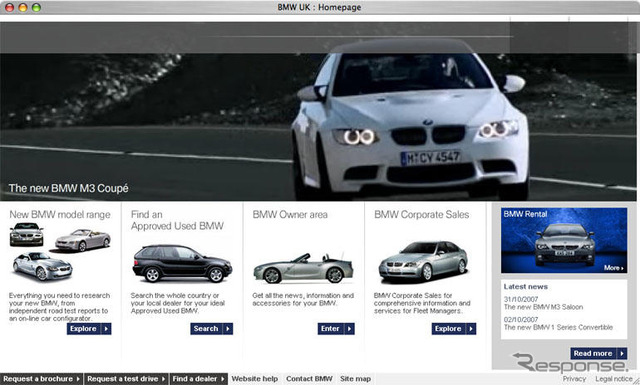
Task: Click the arrow icon on the Enter button
Action: click(x=349, y=329)
